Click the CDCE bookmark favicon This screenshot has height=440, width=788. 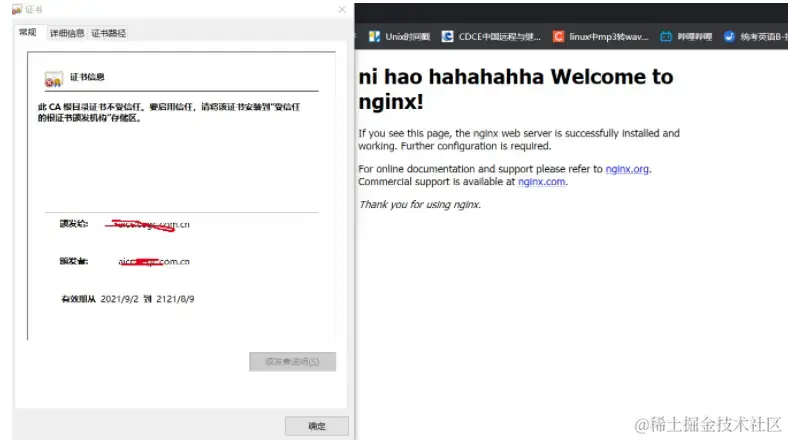pos(447,37)
